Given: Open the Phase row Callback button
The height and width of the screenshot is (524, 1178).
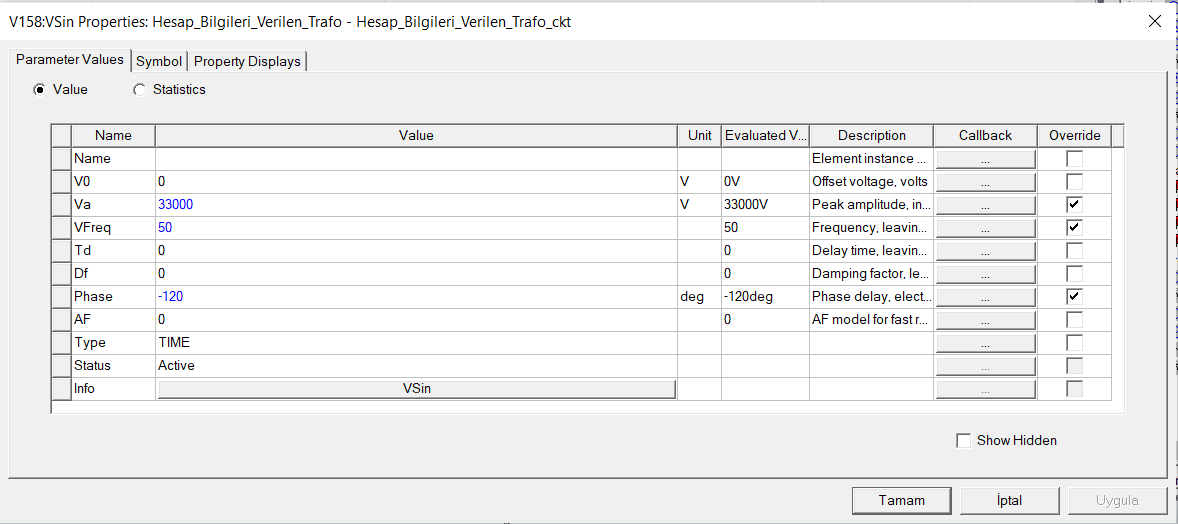Looking at the screenshot, I should 985,297.
